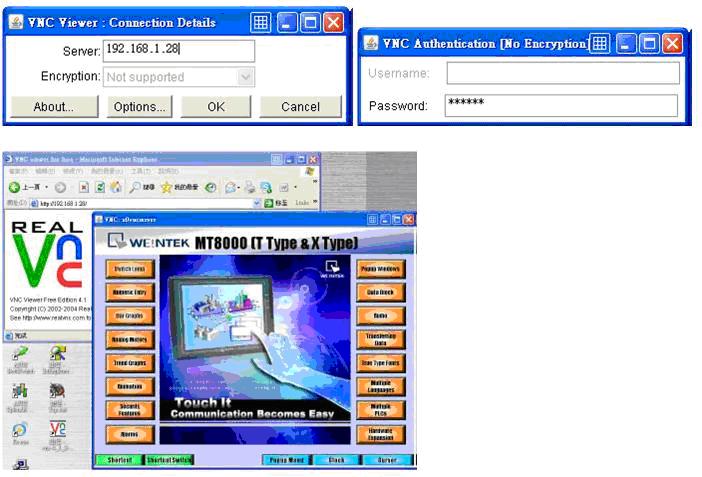The image size is (702, 477).
Task: Click the Internet Explorer address bar URL
Action: click(x=64, y=203)
